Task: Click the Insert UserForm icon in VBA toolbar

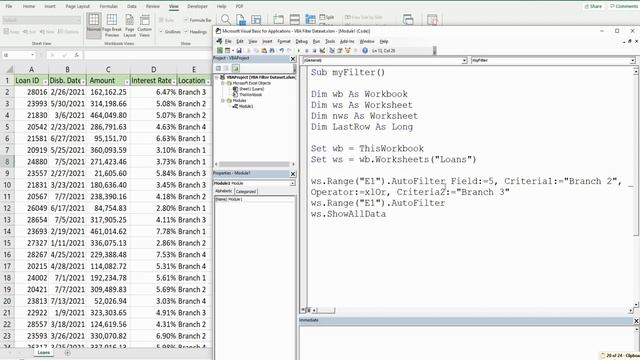Action: coord(227,51)
